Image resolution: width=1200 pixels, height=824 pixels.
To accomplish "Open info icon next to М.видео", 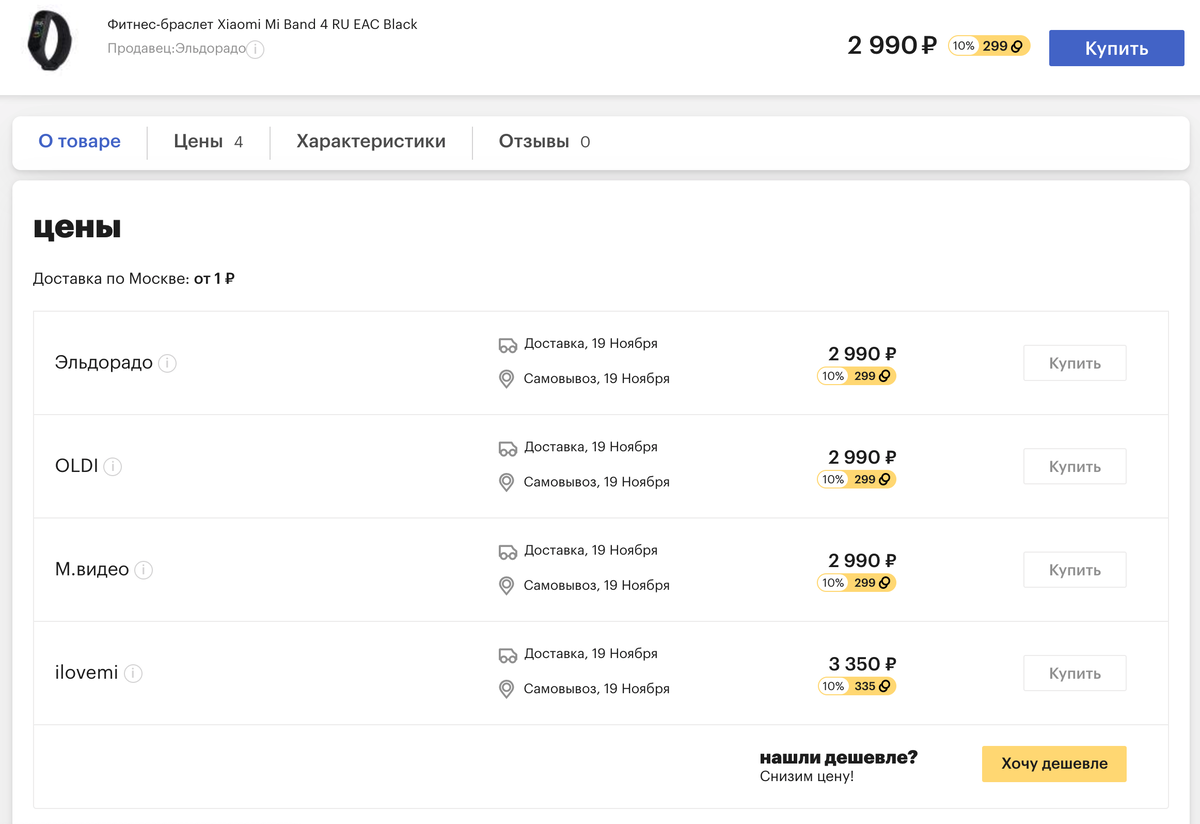I will tap(144, 570).
